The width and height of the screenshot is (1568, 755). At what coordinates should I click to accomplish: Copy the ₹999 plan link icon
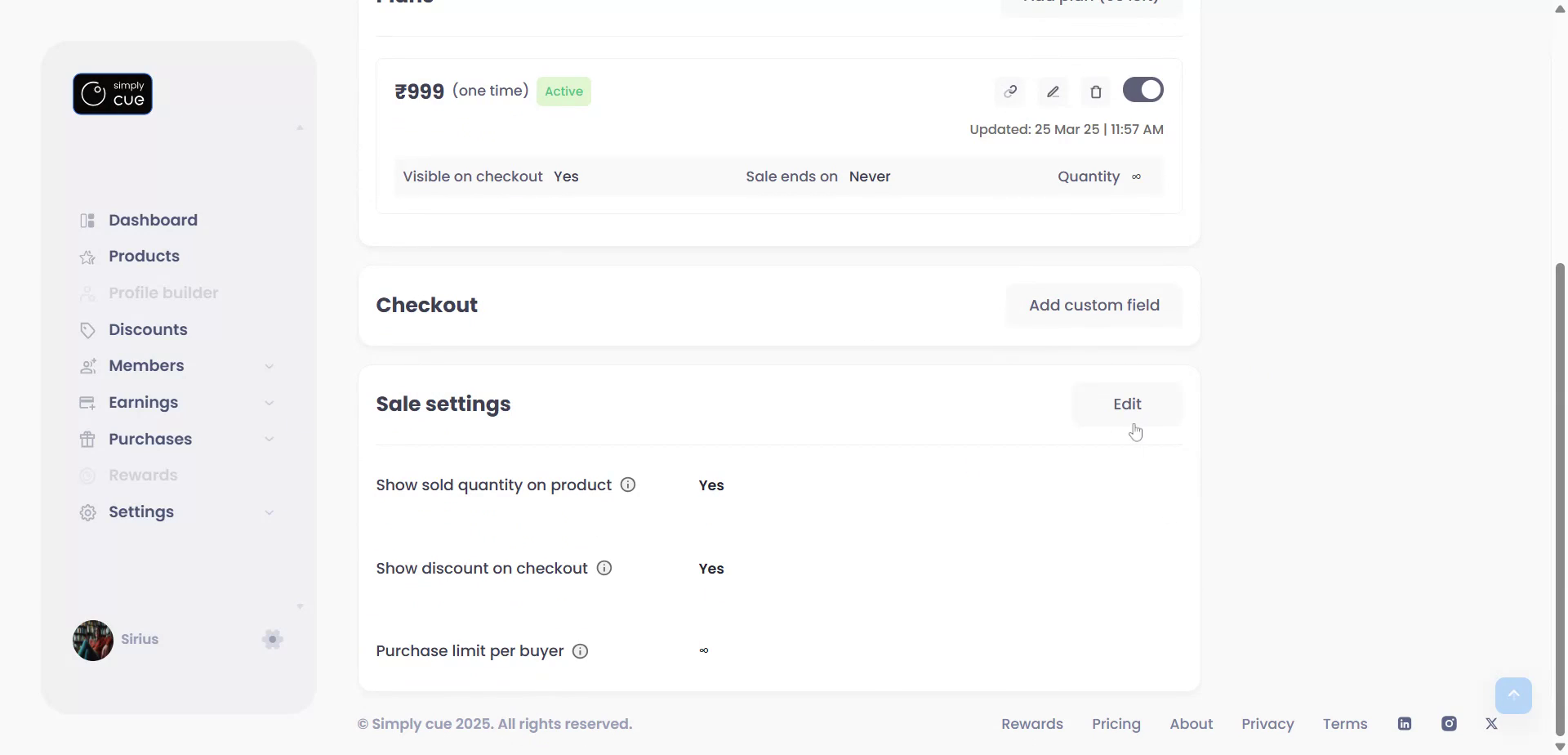coord(1010,92)
